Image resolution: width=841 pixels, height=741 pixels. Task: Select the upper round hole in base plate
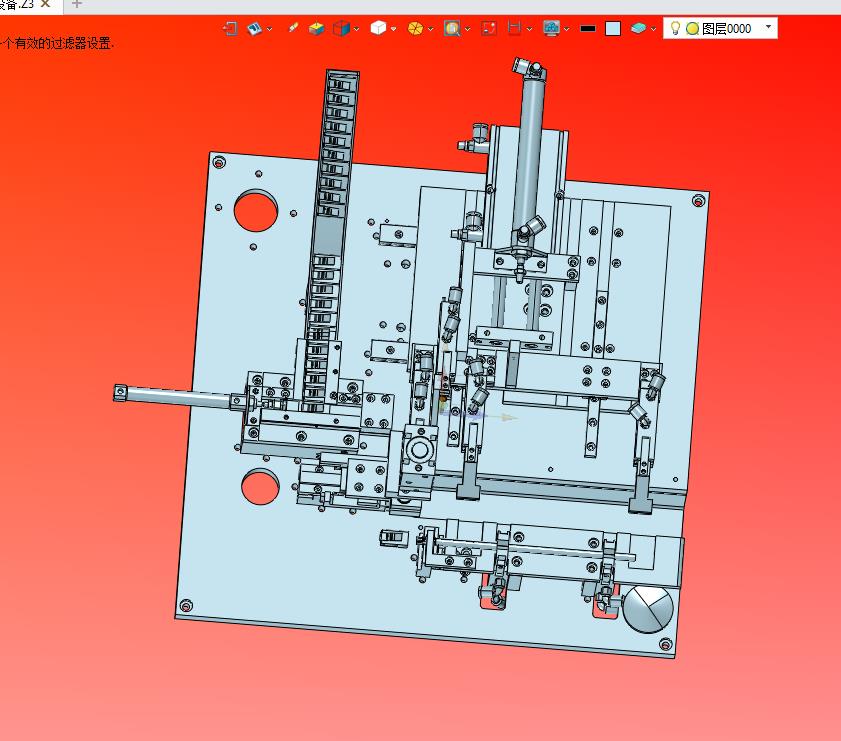[x=256, y=210]
